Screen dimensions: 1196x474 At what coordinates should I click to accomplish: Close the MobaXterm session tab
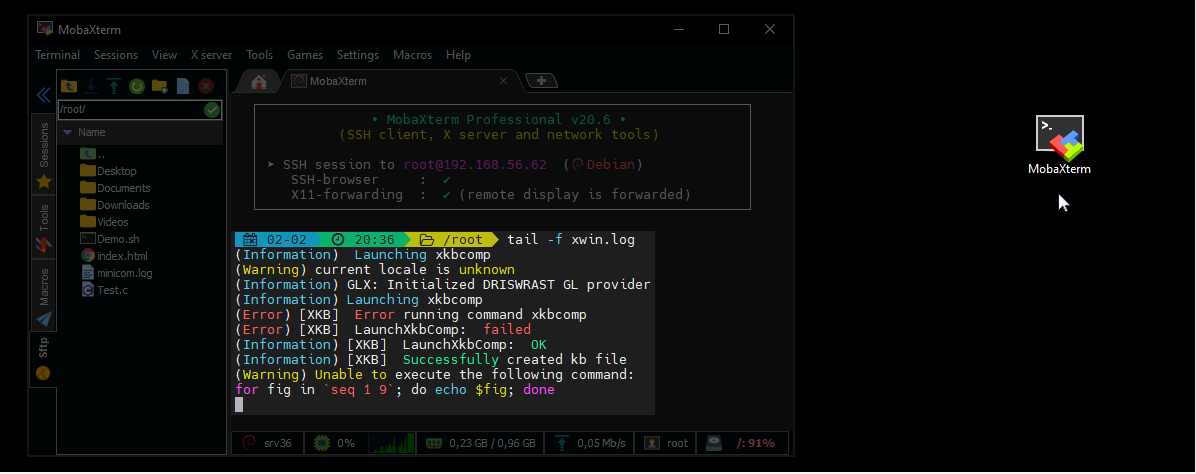point(503,80)
